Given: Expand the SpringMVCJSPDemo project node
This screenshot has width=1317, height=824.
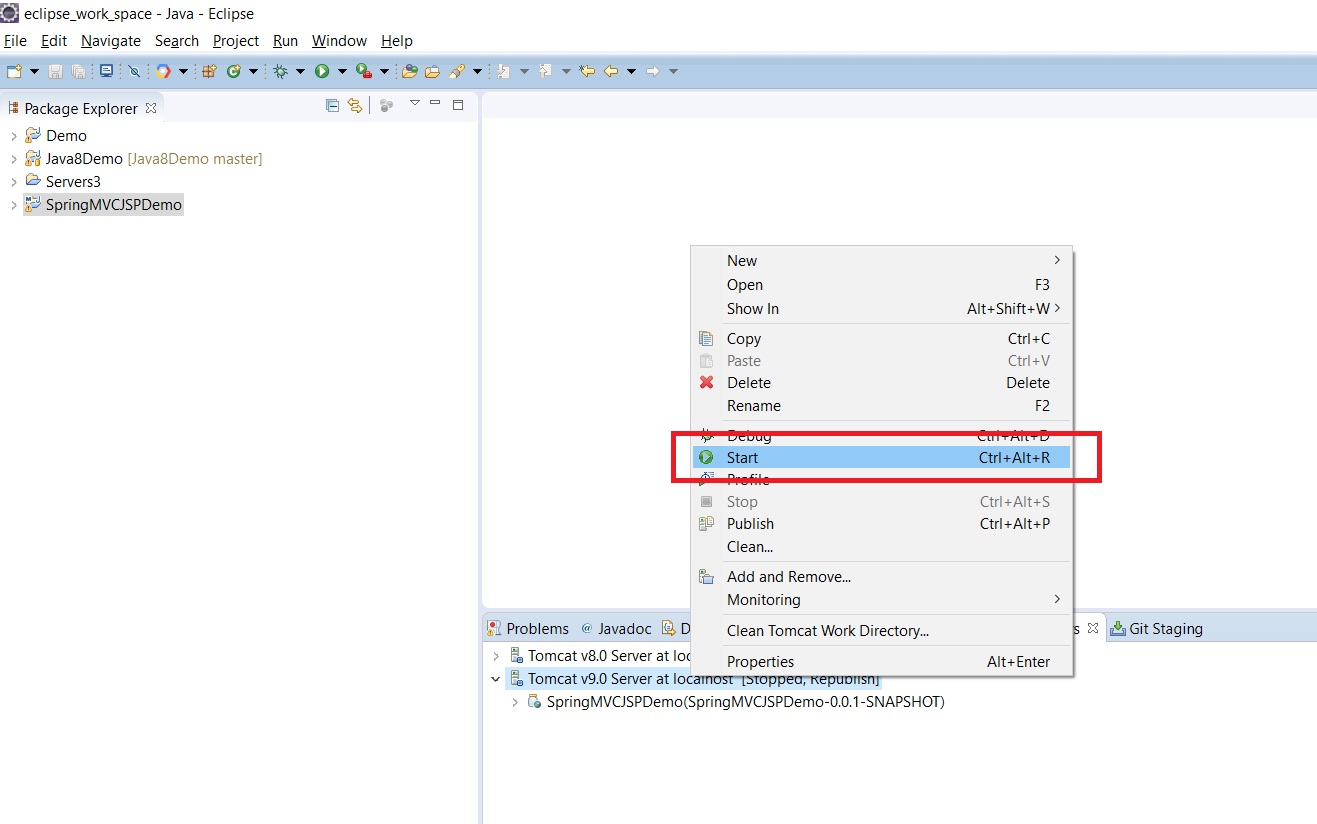Looking at the screenshot, I should [x=13, y=205].
